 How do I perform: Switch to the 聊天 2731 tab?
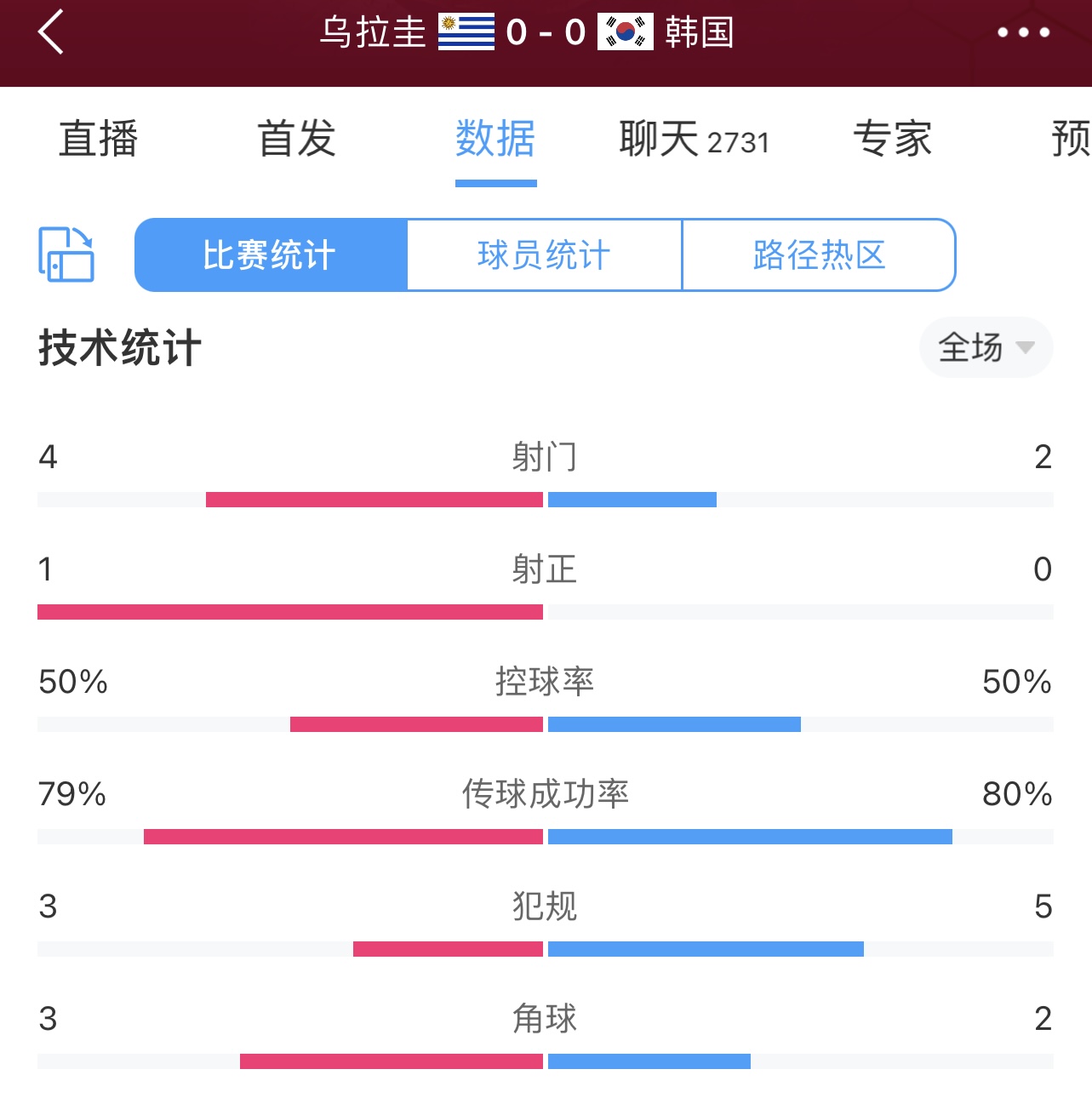(x=694, y=139)
